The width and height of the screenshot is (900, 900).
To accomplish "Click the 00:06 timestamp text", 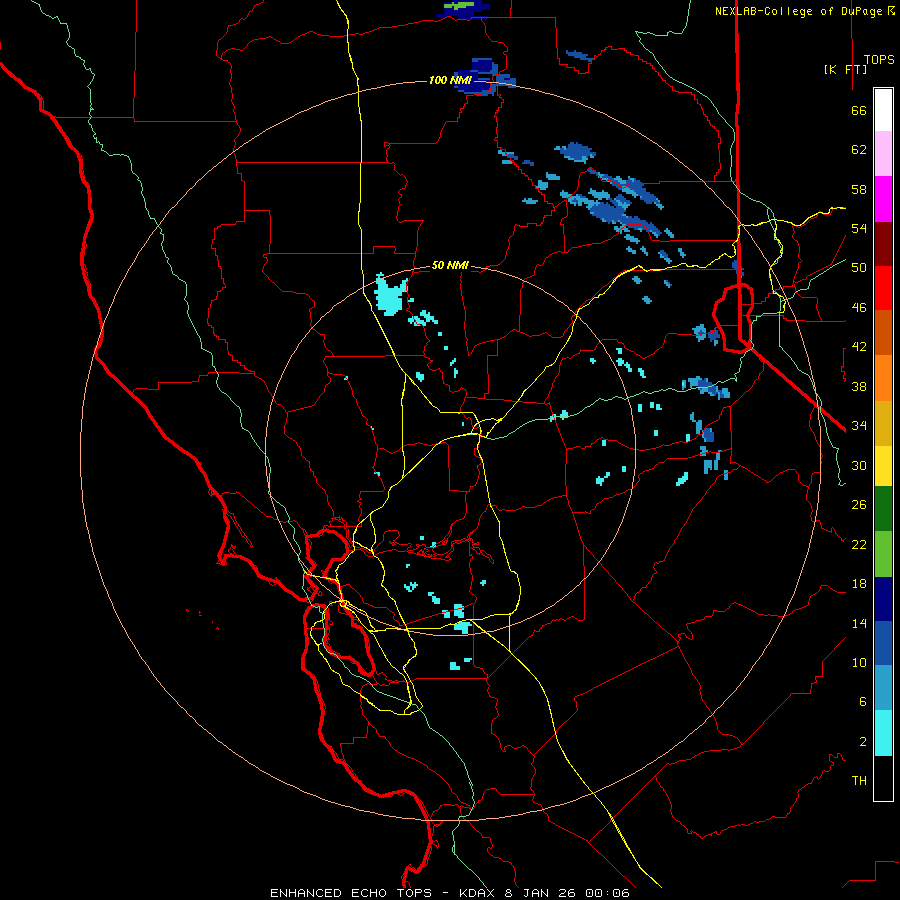I will point(607,893).
